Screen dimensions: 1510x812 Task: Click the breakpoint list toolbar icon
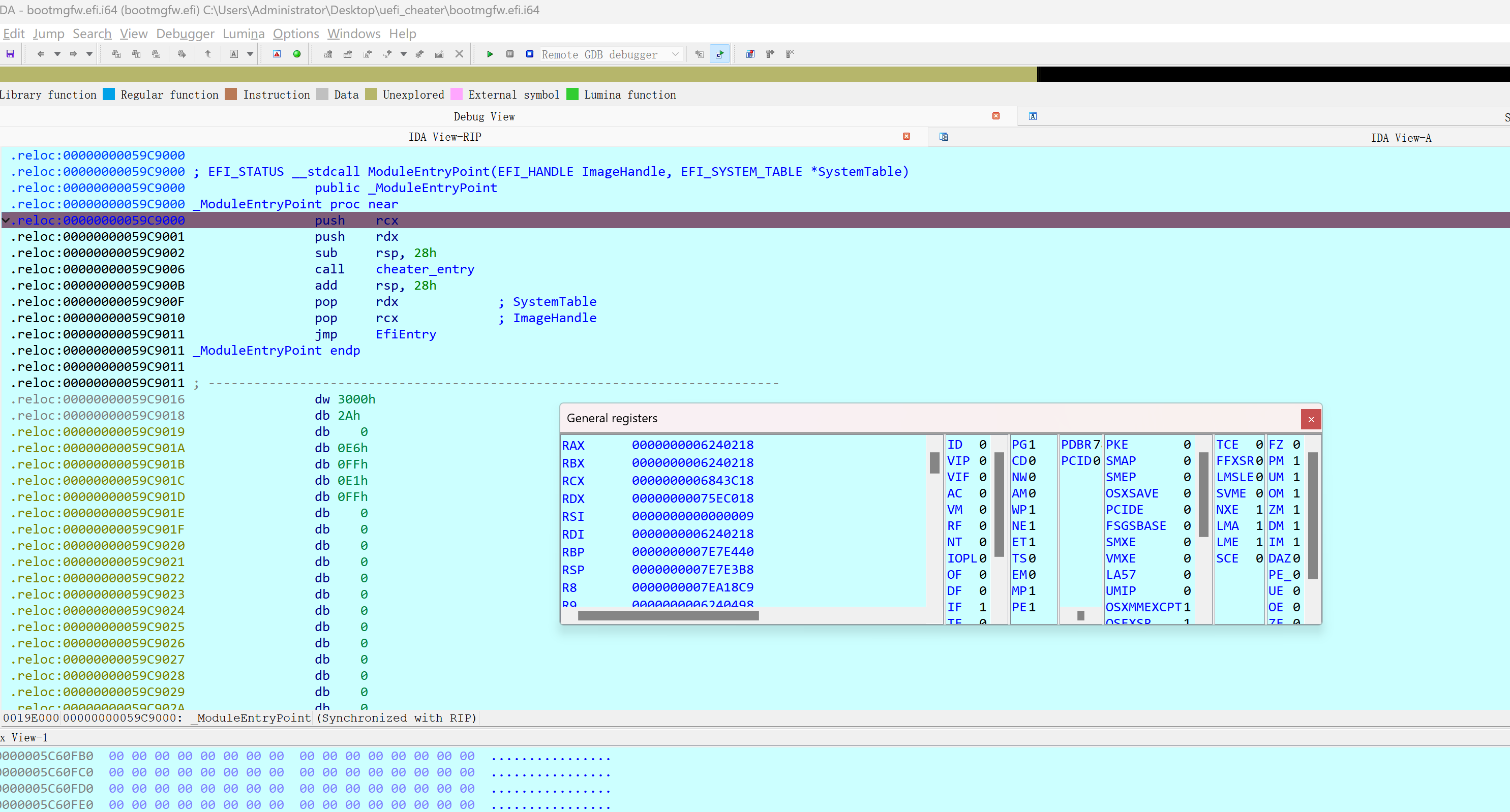click(750, 54)
